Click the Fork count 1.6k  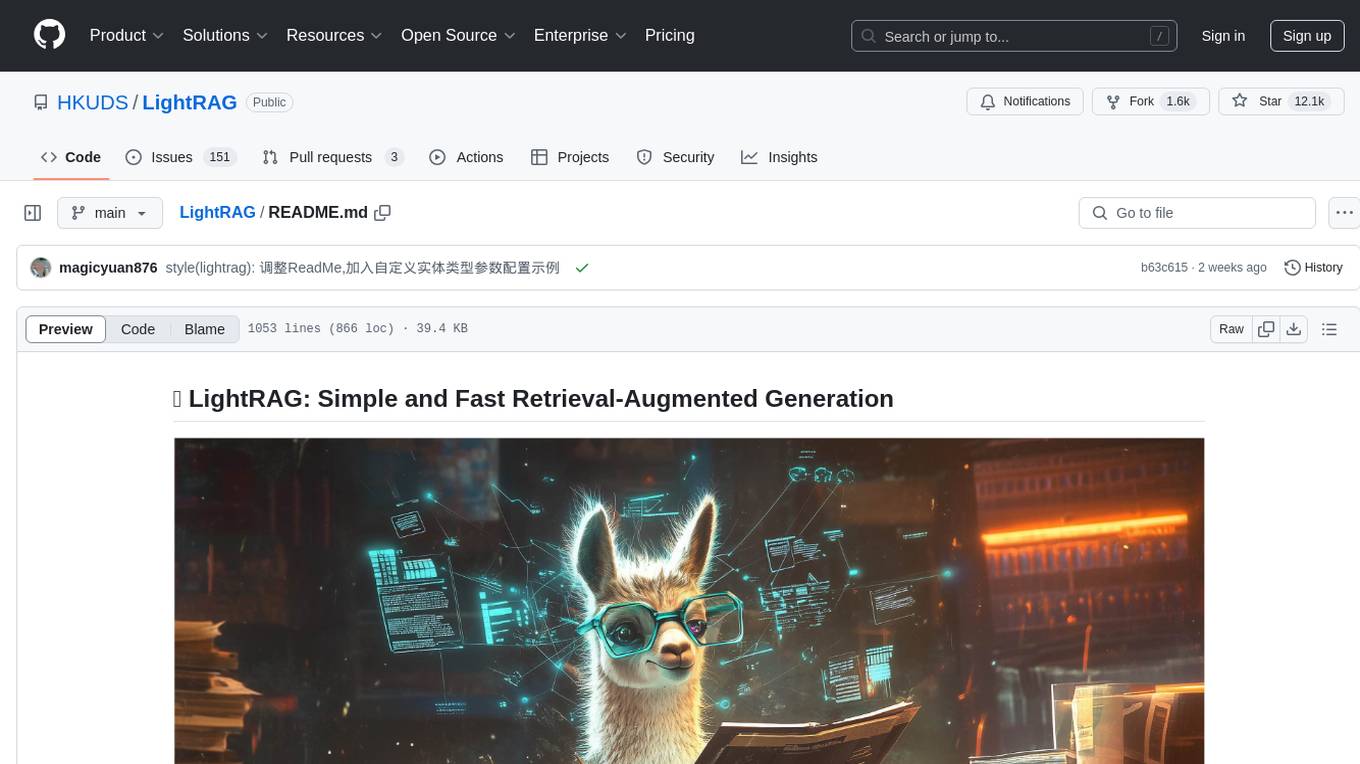pyautogui.click(x=1178, y=101)
